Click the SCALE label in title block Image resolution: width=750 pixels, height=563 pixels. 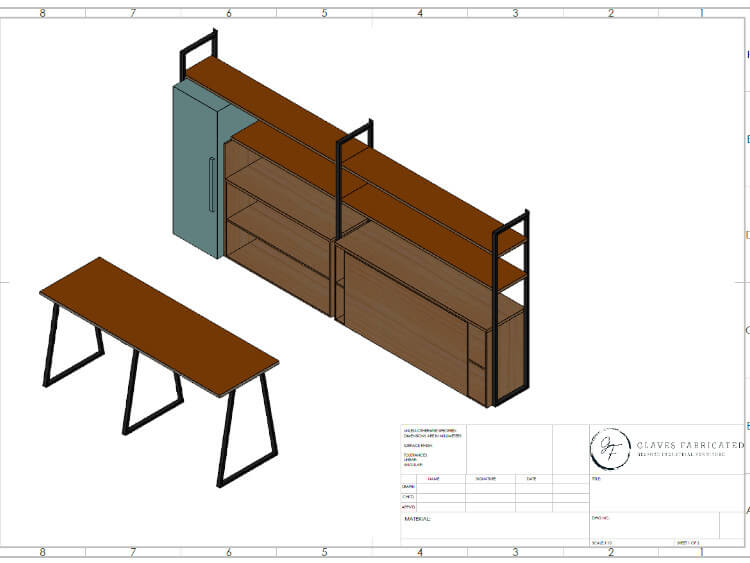(602, 543)
